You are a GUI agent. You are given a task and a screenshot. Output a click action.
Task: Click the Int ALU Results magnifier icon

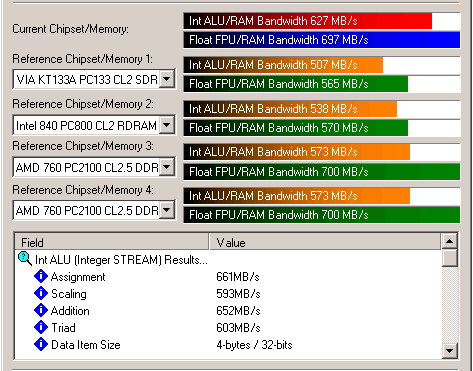(x=25, y=259)
